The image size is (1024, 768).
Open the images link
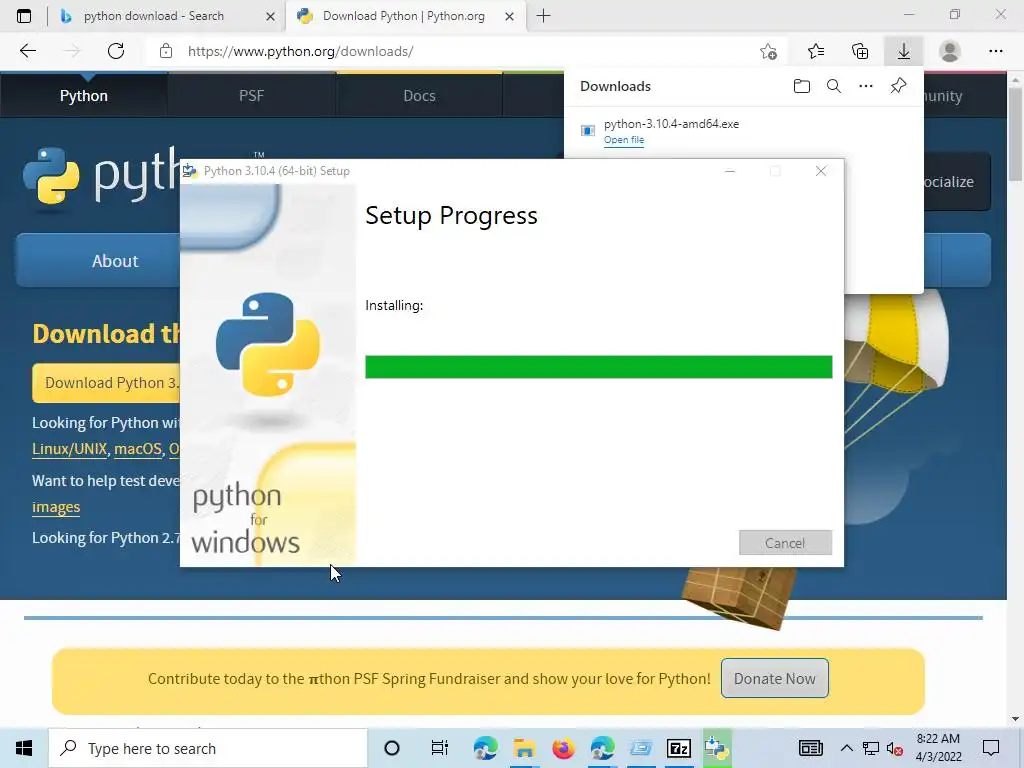(x=56, y=507)
